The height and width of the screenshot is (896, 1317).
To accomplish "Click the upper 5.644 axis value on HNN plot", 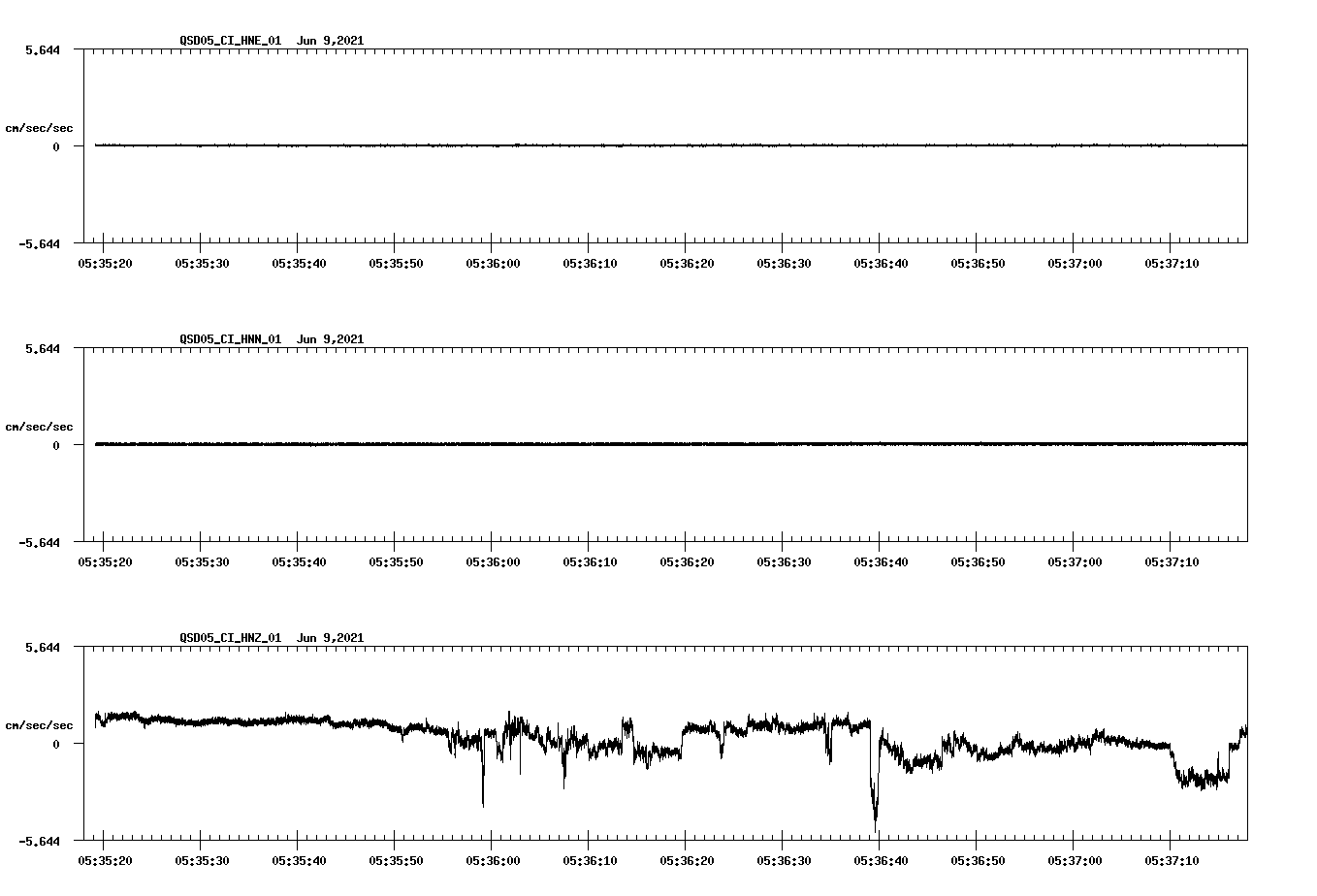I will [x=43, y=349].
